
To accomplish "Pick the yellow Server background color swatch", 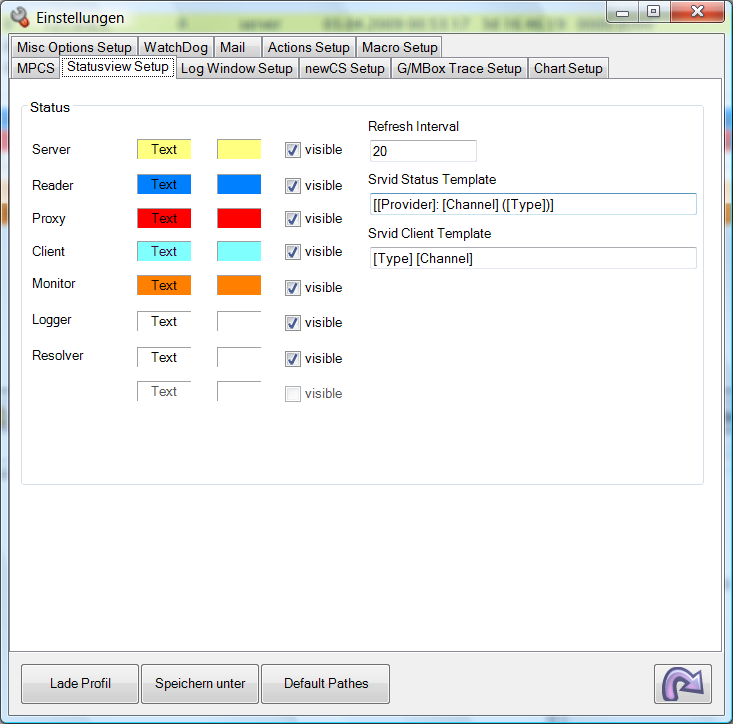I will coord(239,149).
